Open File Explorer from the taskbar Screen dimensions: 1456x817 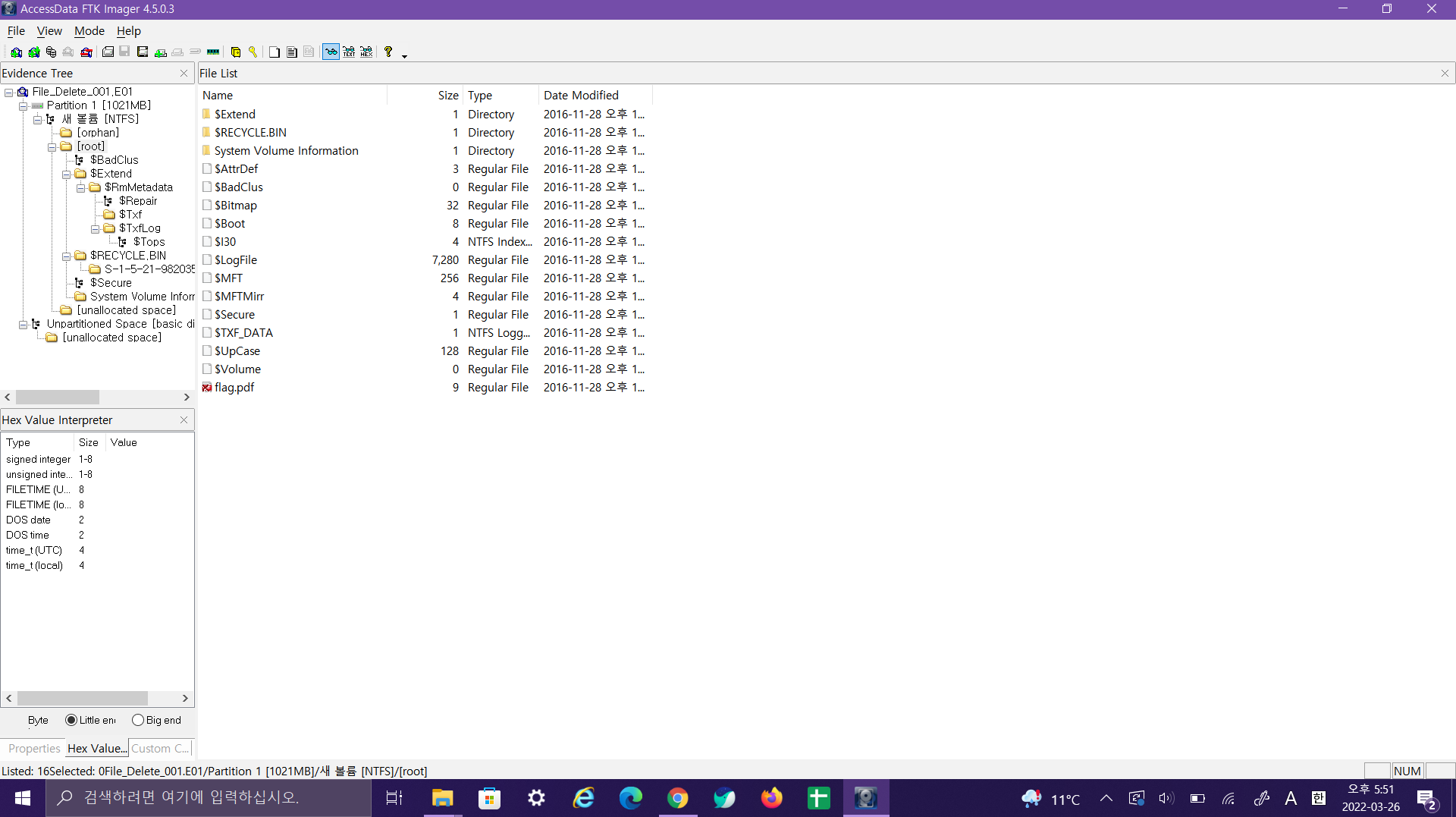442,798
